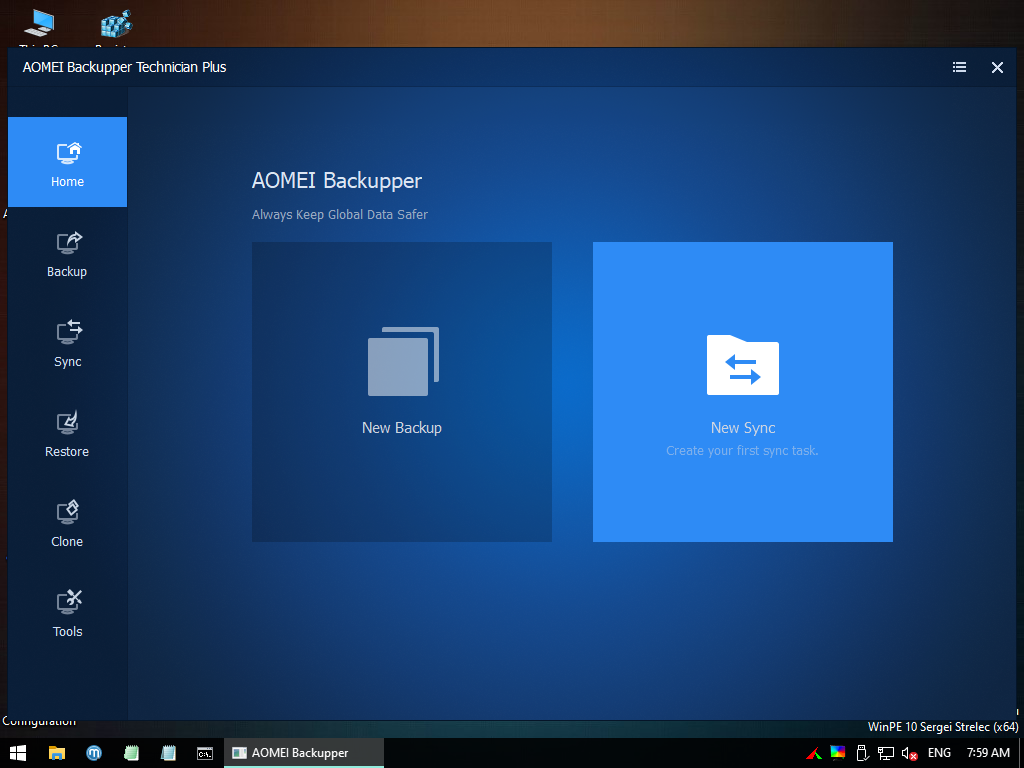
Task: Click the Create your first sync task text
Action: tap(743, 451)
